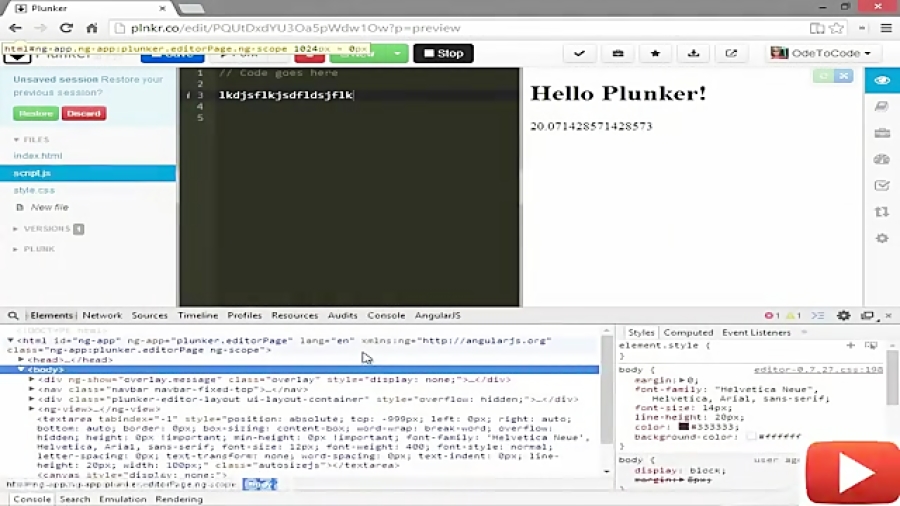Collapse the FILES section

(x=32, y=139)
